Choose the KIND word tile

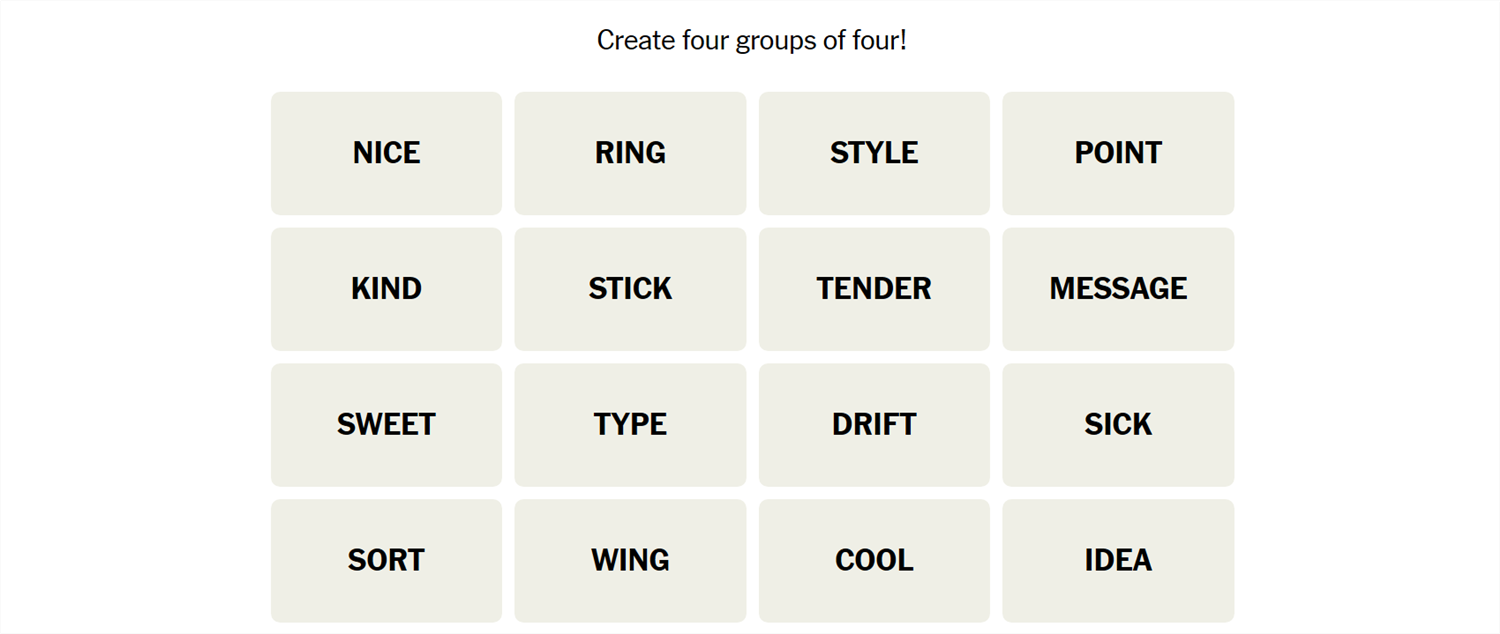(386, 289)
